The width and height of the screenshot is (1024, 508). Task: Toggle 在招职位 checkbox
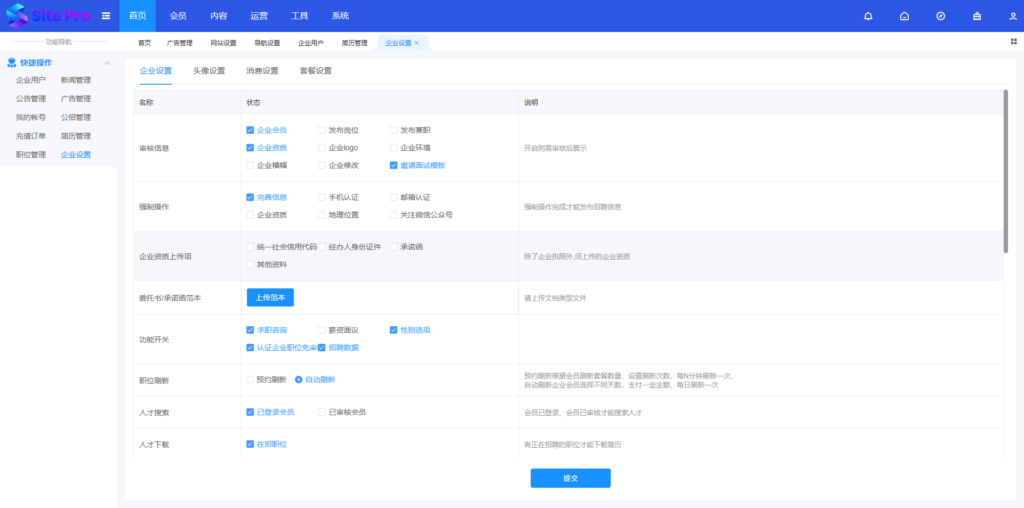pyautogui.click(x=250, y=444)
